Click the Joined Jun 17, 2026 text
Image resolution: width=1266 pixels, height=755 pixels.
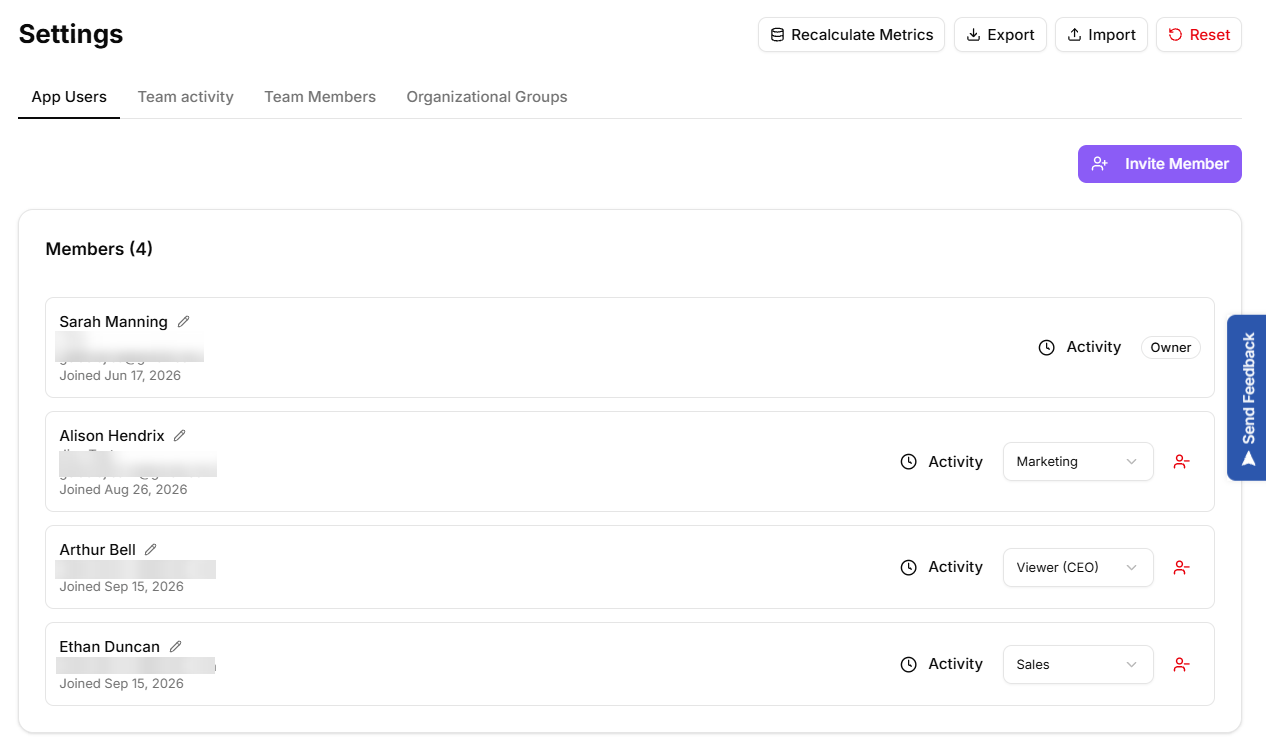click(120, 376)
